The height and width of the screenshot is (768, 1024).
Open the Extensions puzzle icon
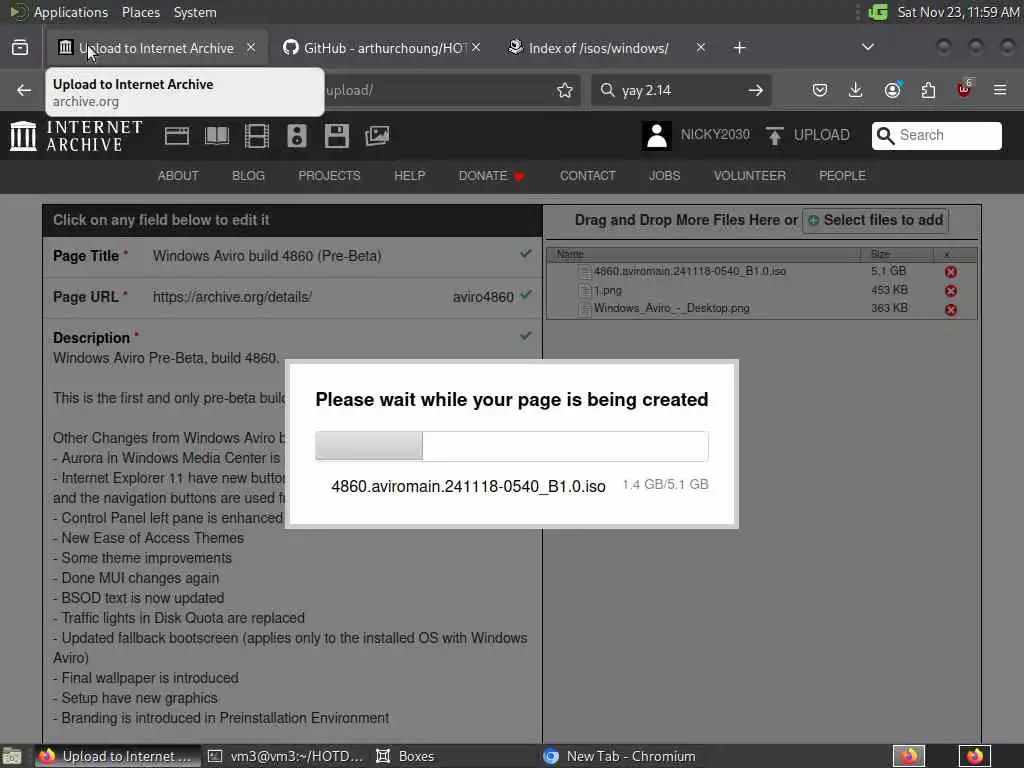(928, 90)
